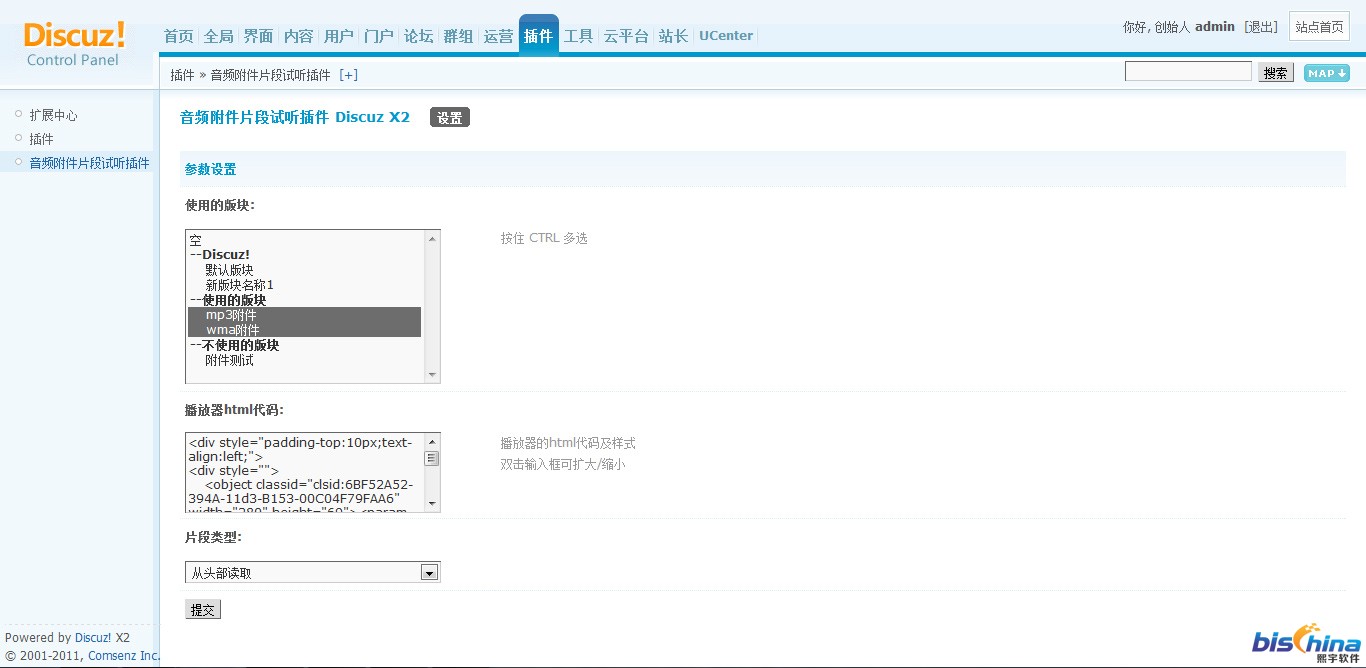Open the 运营 menu tab
1366x668 pixels.
coord(498,36)
